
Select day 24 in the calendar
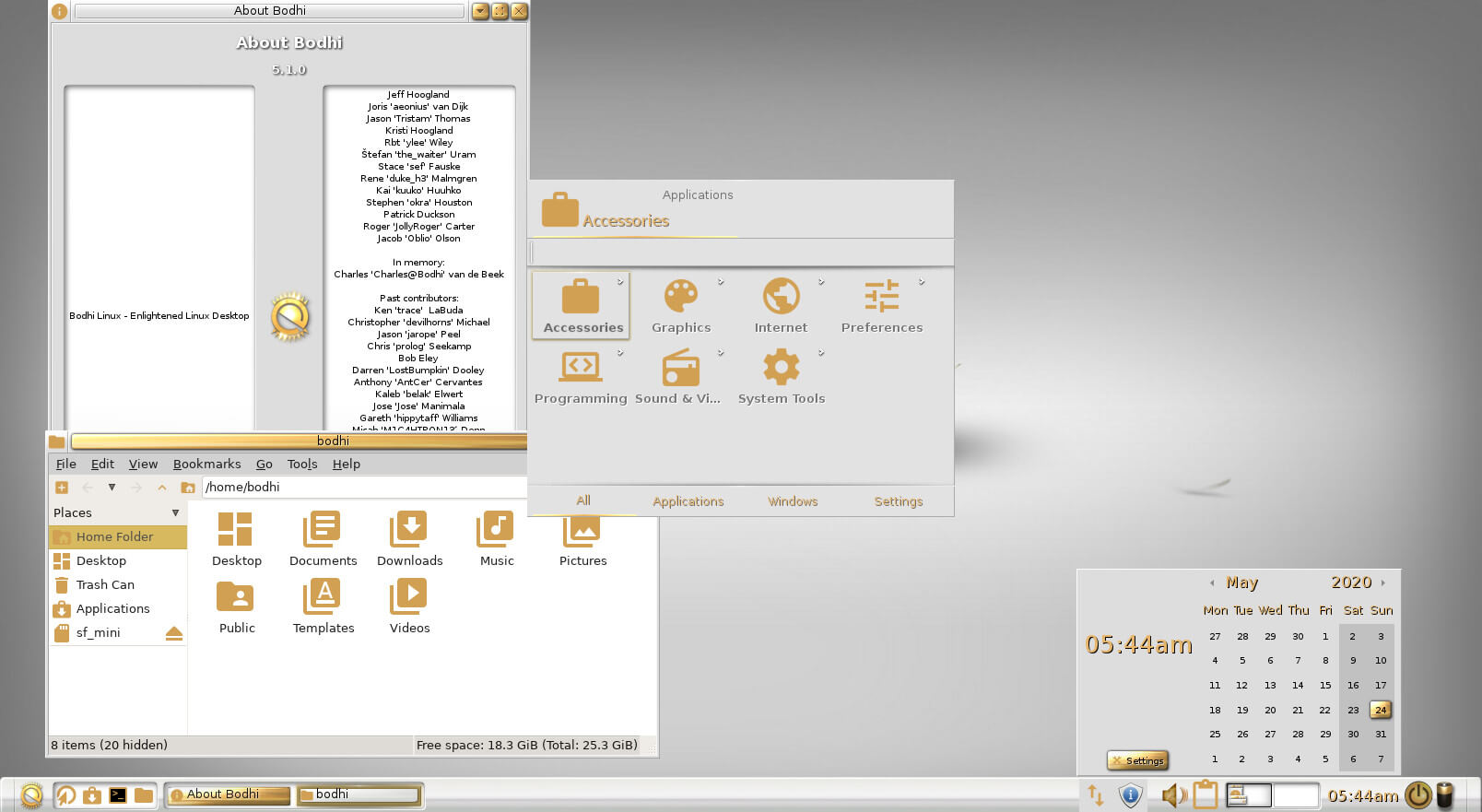(x=1381, y=710)
